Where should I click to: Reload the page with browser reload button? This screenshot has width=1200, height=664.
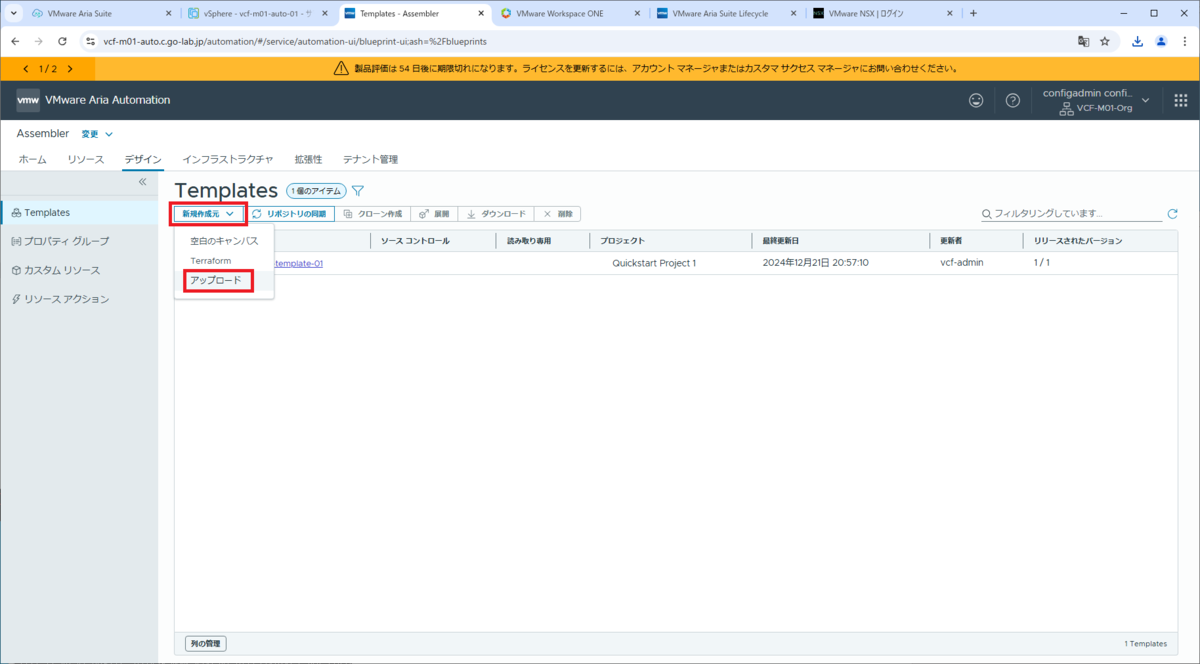(x=62, y=41)
